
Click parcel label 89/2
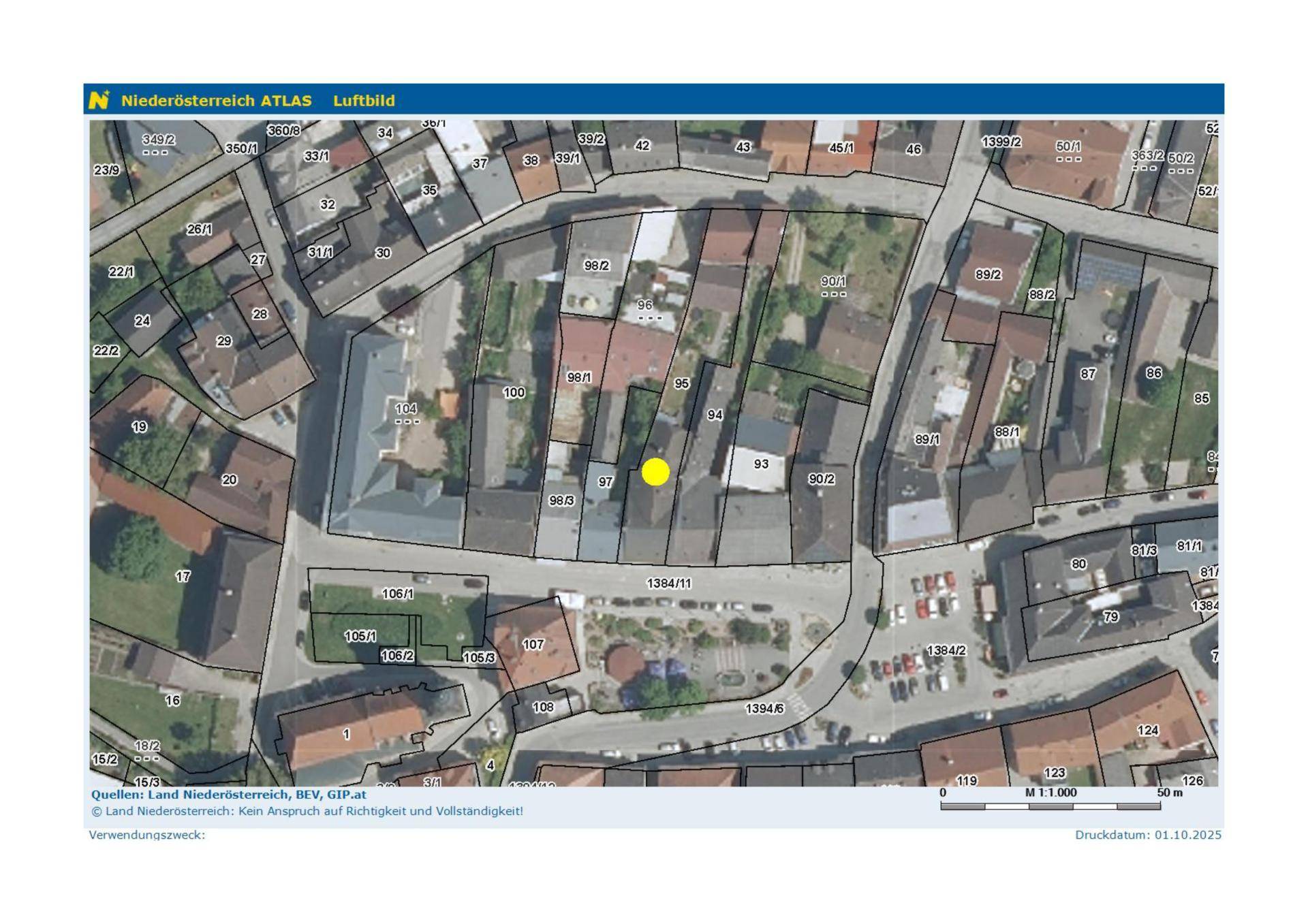tap(988, 274)
